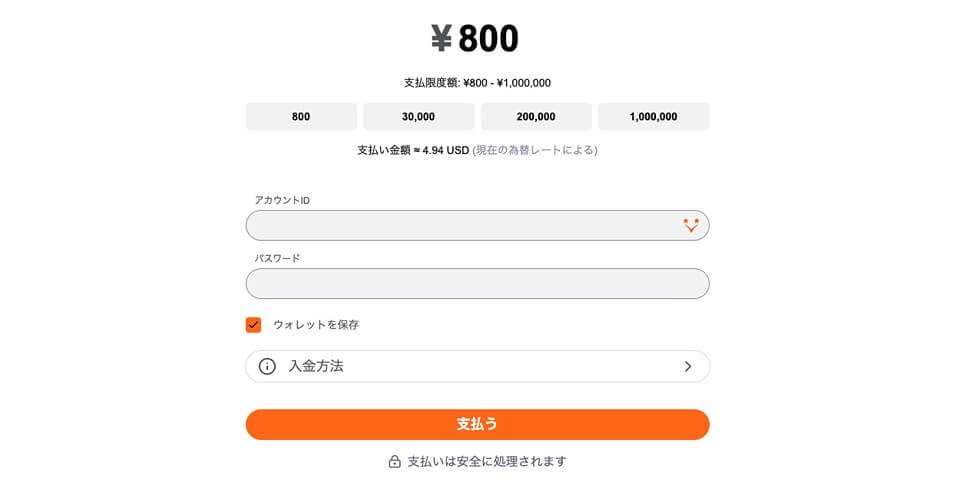Image resolution: width=960 pixels, height=489 pixels.
Task: Select the 800 preset amount
Action: pos(301,116)
